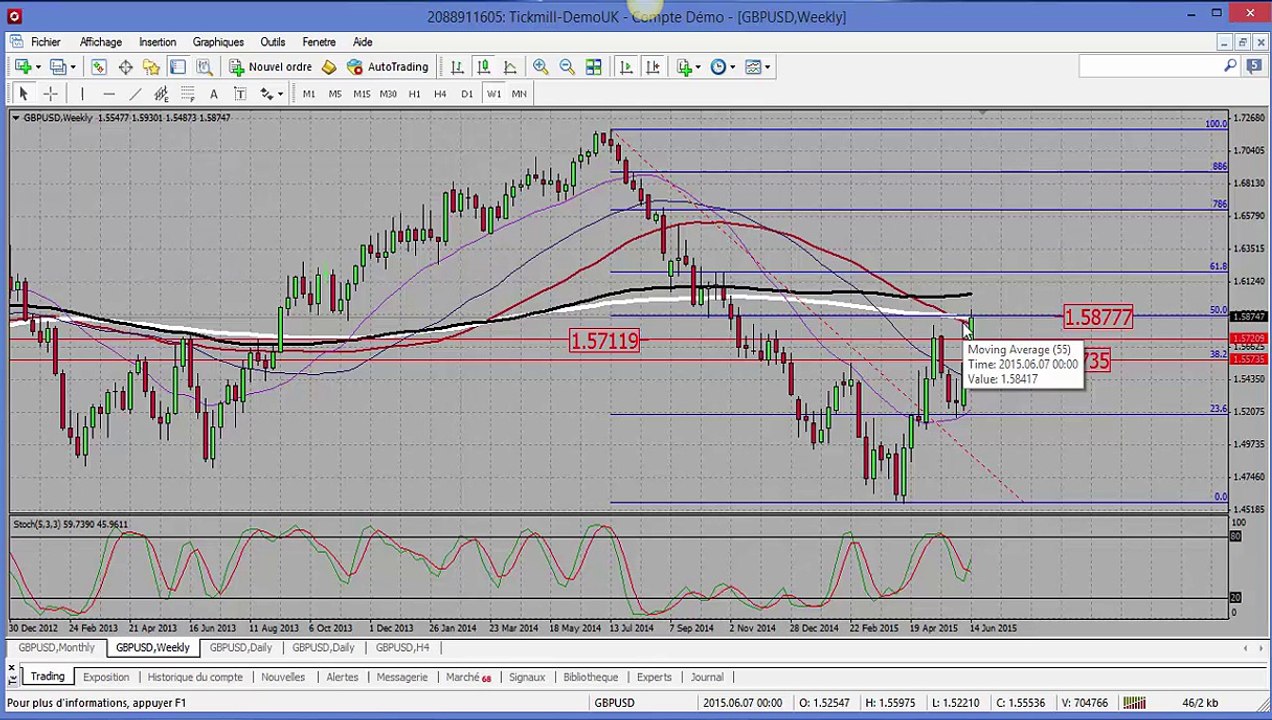Viewport: 1272px width, 720px height.
Task: Switch to bar chart display
Action: [457, 67]
